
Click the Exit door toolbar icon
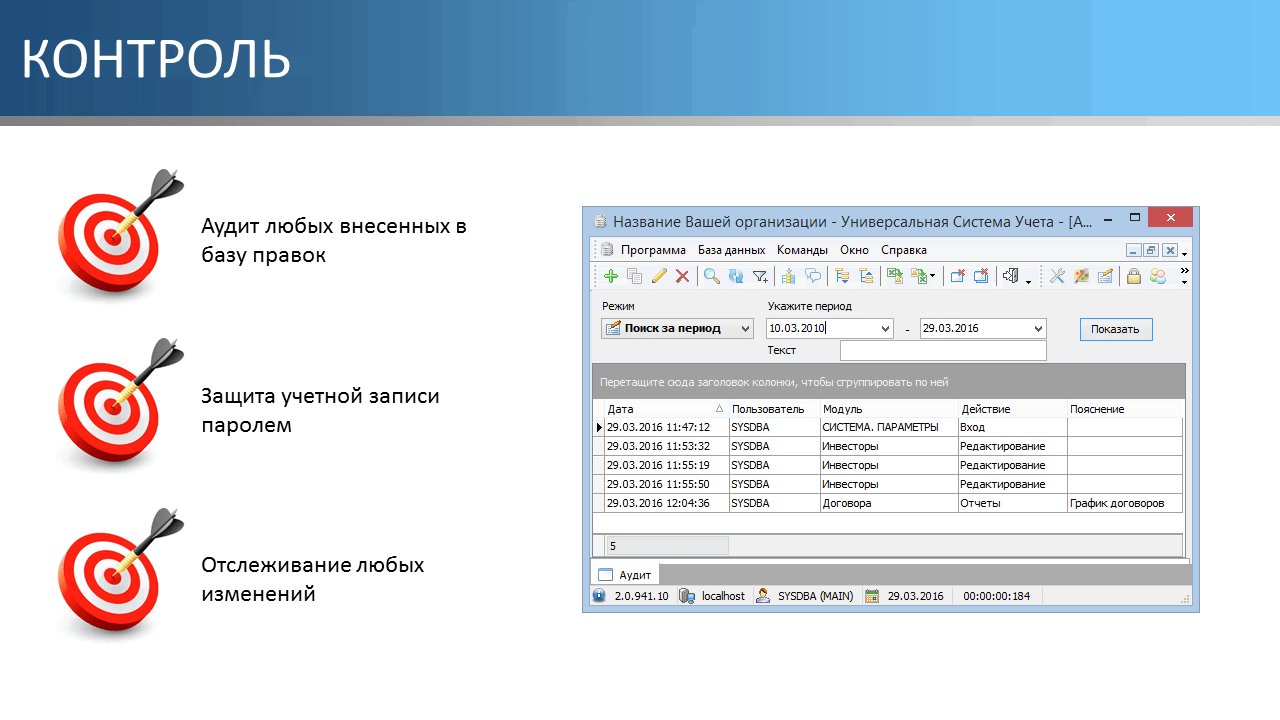point(1012,276)
